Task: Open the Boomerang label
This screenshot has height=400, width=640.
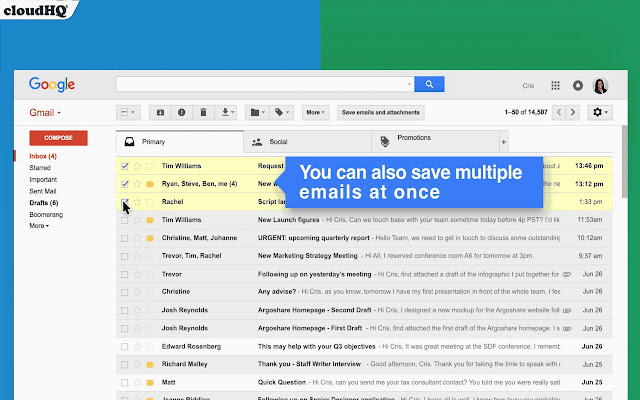Action: click(x=46, y=214)
